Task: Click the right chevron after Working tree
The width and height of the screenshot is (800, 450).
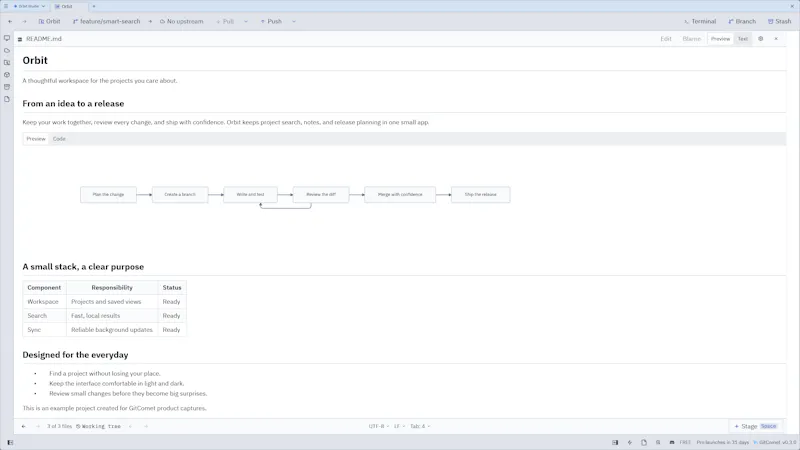Action: pos(146,427)
